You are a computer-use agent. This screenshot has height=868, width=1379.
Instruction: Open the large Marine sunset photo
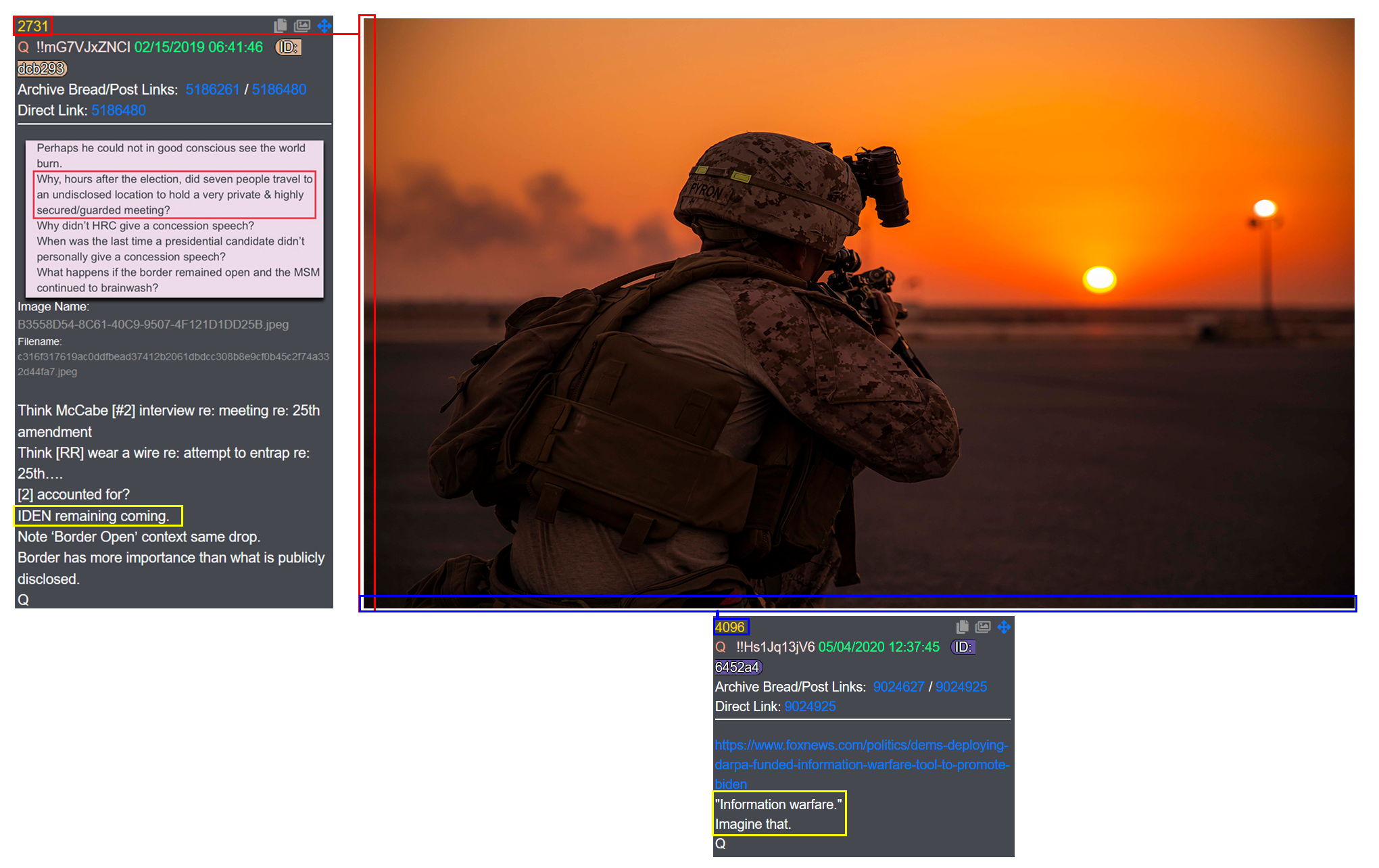coord(858,313)
